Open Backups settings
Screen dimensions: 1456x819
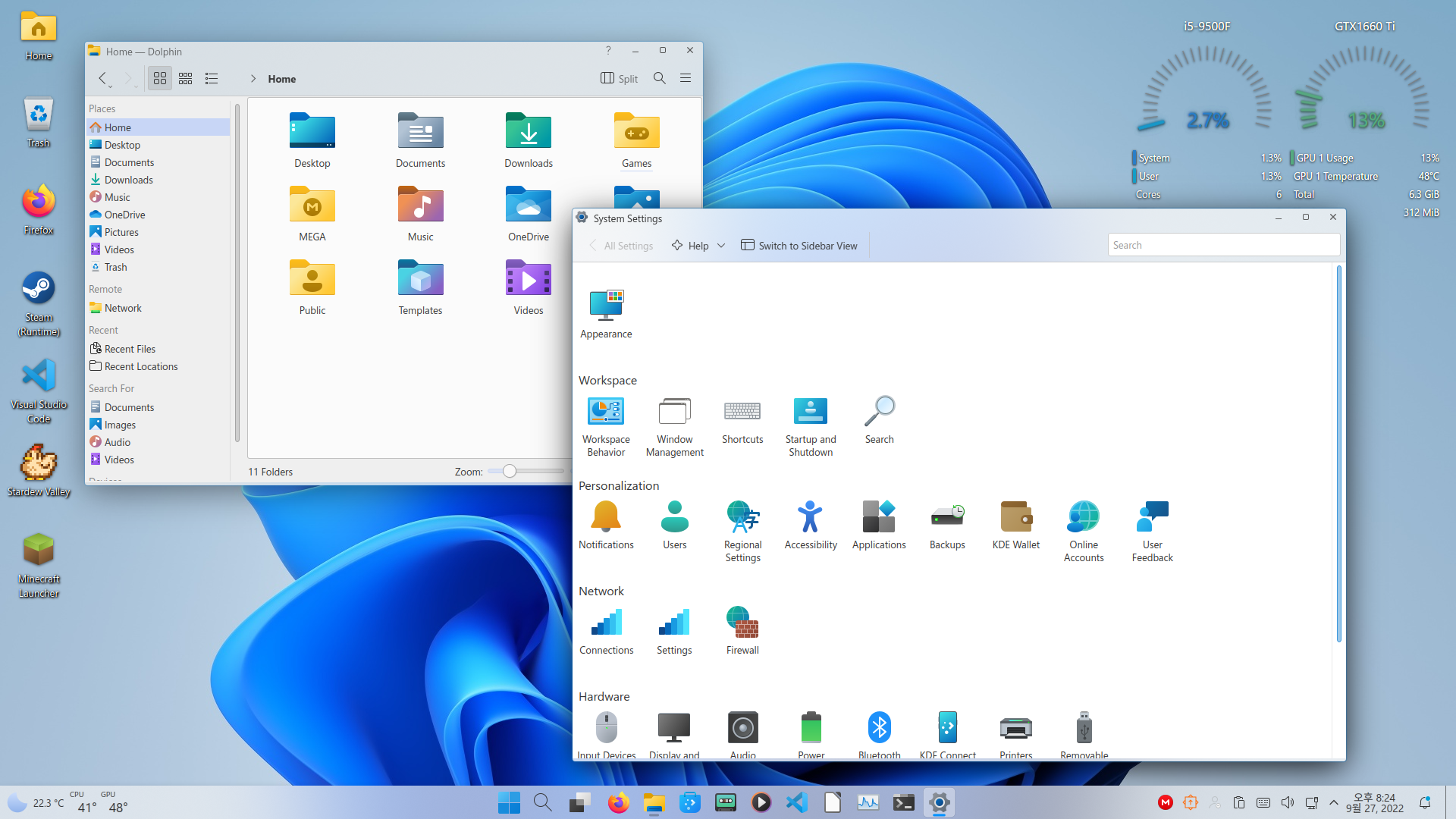(x=947, y=525)
